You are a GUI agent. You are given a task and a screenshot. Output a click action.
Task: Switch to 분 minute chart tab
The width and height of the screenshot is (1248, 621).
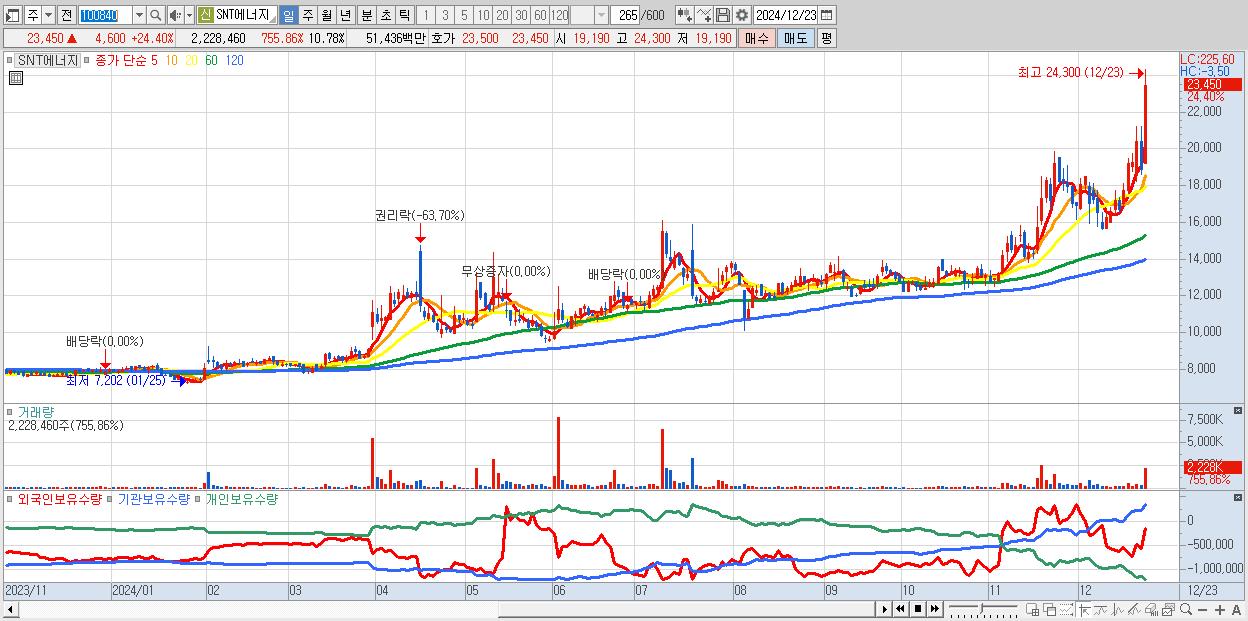366,15
